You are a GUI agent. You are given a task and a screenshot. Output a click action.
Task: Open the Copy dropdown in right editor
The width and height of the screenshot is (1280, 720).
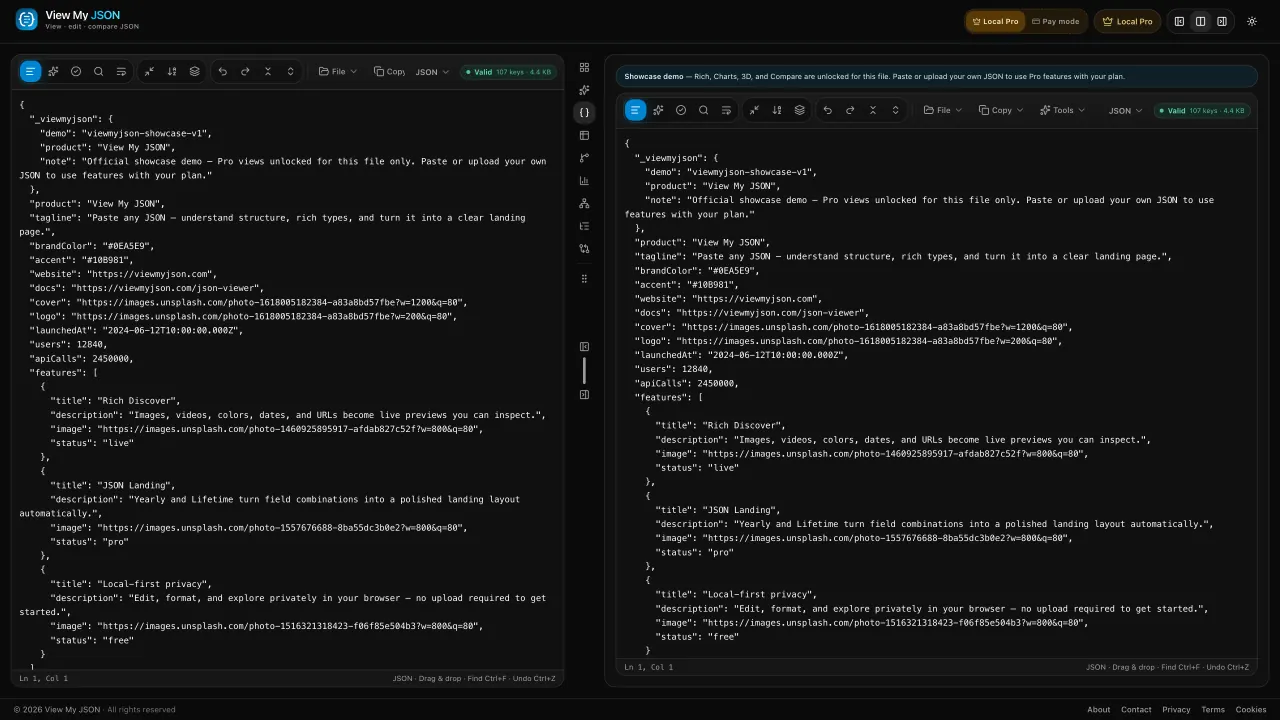pyautogui.click(x=1001, y=110)
